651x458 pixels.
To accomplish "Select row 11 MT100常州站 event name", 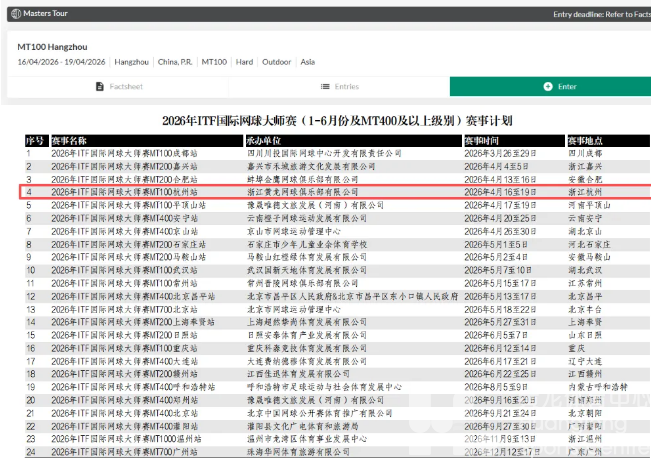I will [x=125, y=283].
